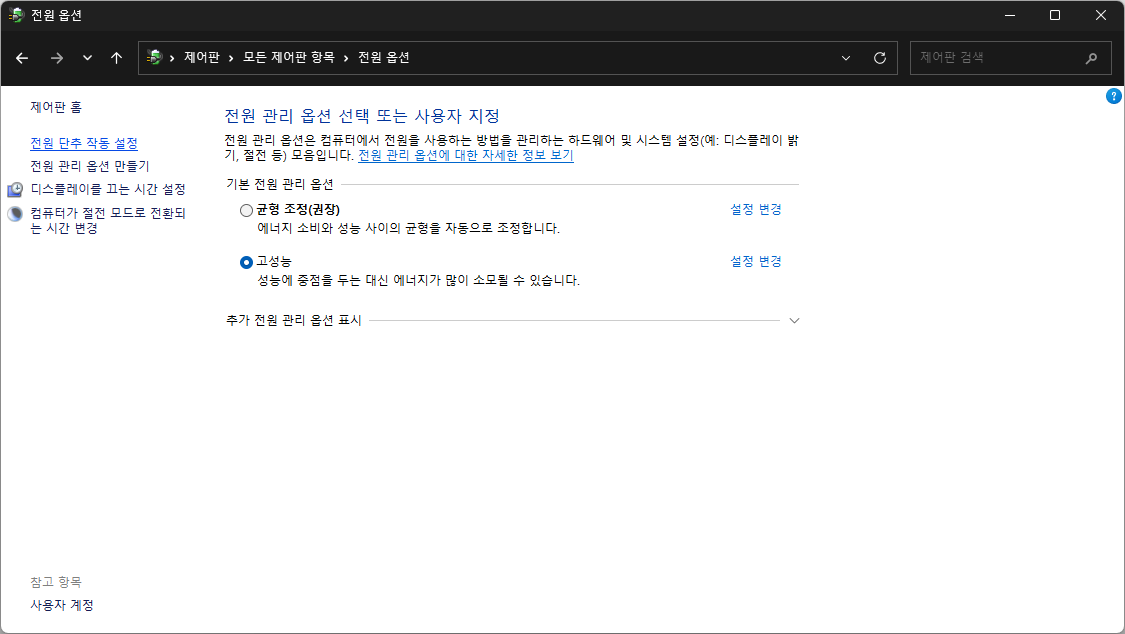
Task: Select the 균형 조정(권장) radio button
Action: (246, 210)
